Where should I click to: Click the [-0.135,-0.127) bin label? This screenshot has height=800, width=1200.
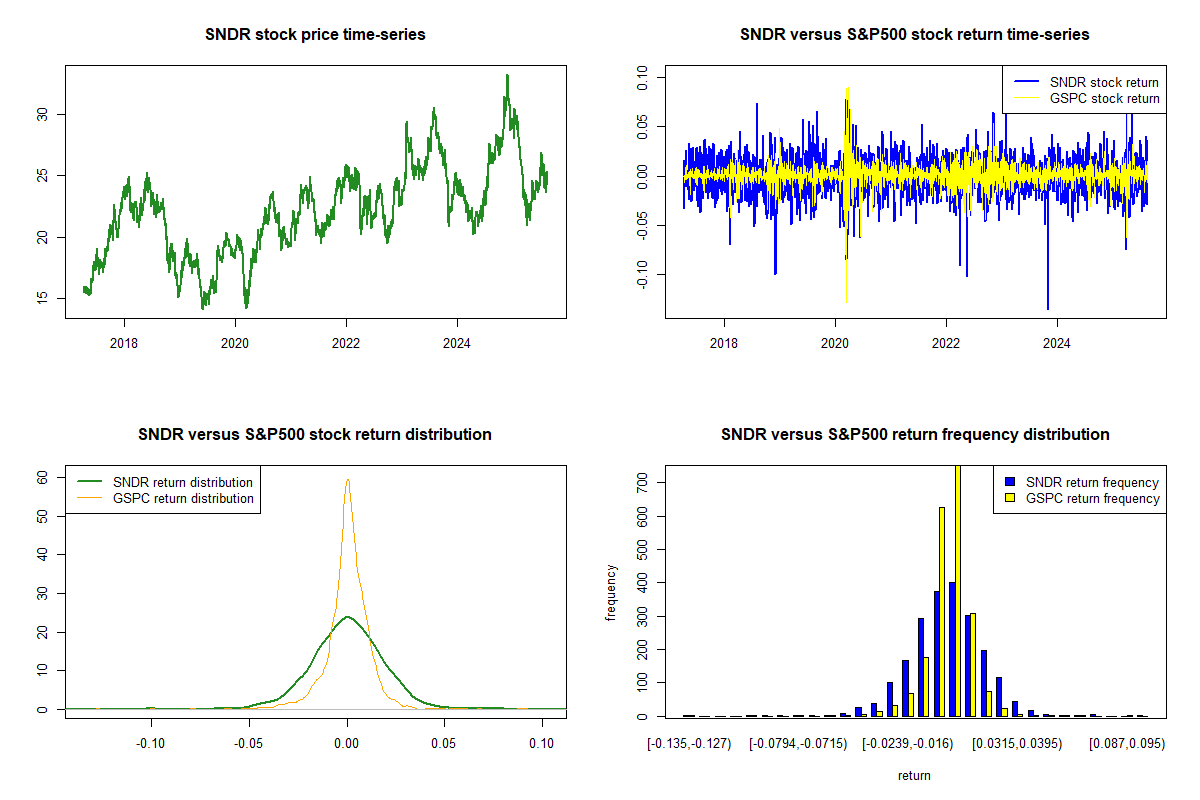pos(689,744)
